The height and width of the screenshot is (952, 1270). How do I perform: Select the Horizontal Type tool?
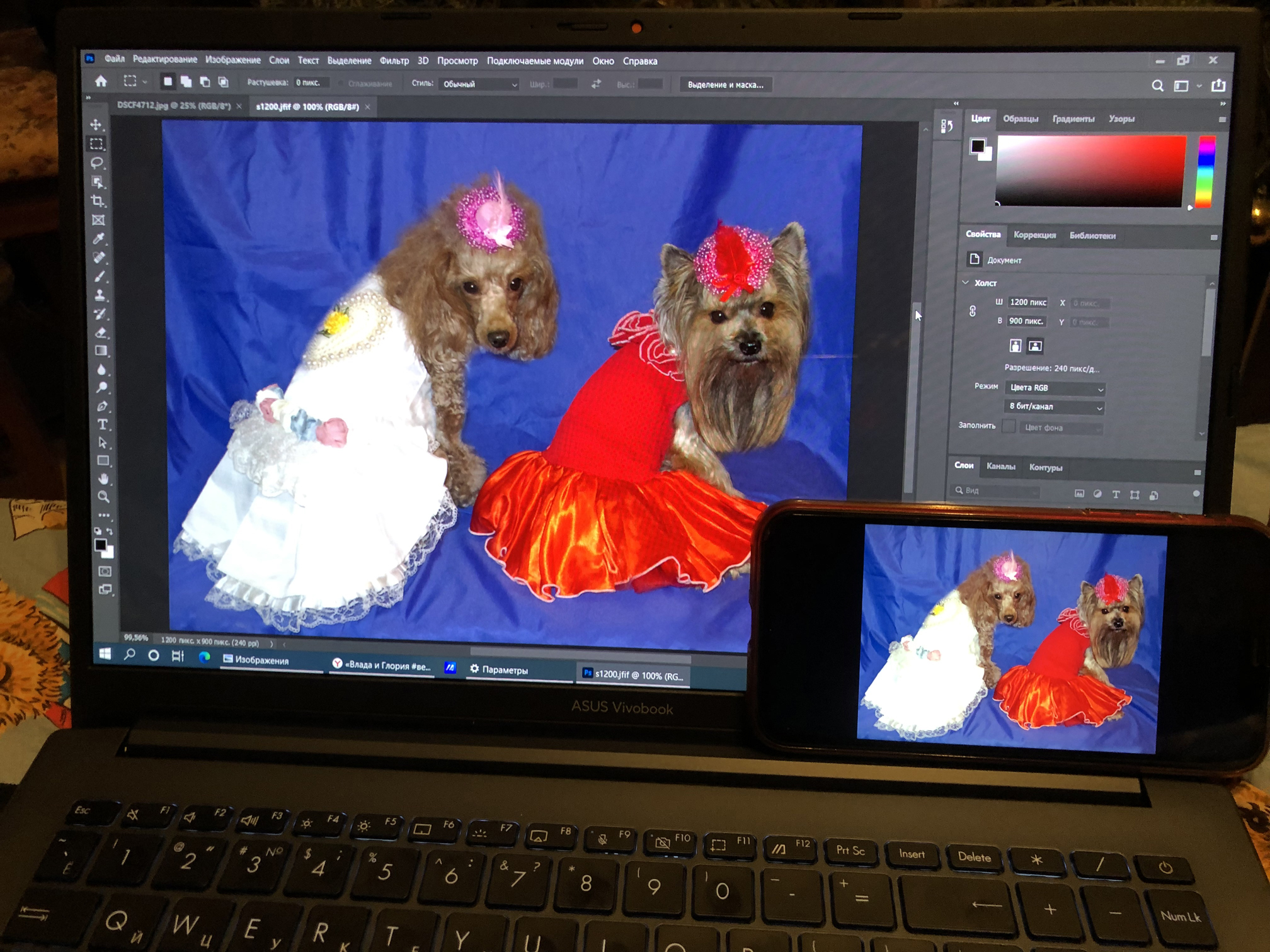(103, 424)
